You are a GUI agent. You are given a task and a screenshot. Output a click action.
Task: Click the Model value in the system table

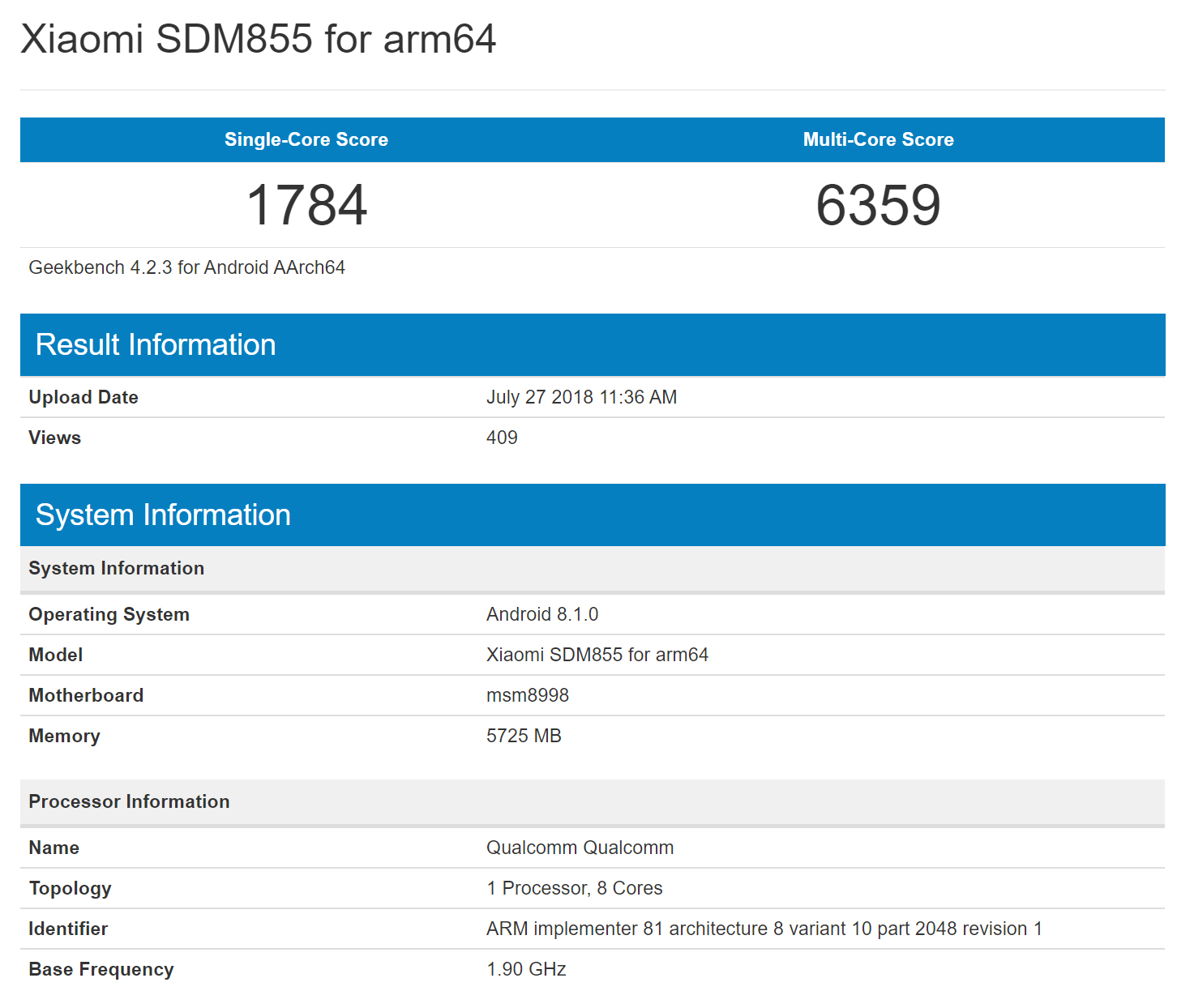click(x=597, y=655)
